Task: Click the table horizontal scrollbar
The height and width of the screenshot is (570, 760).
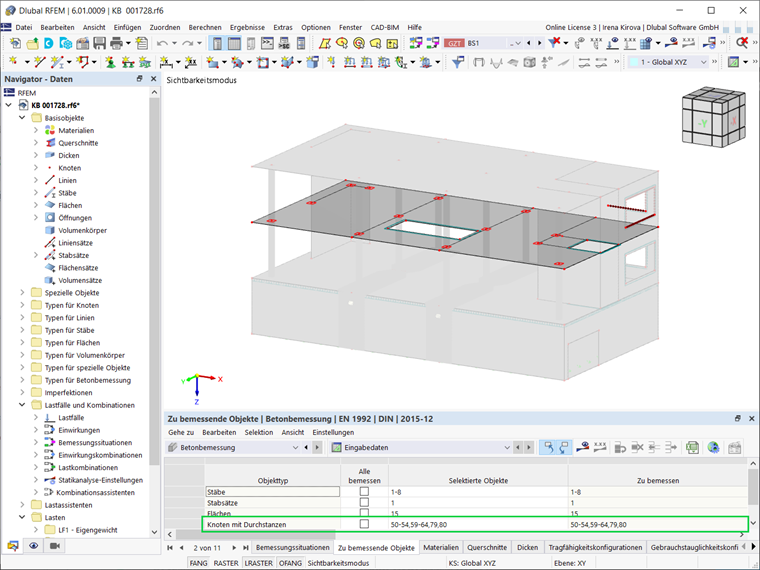Action: (x=255, y=534)
